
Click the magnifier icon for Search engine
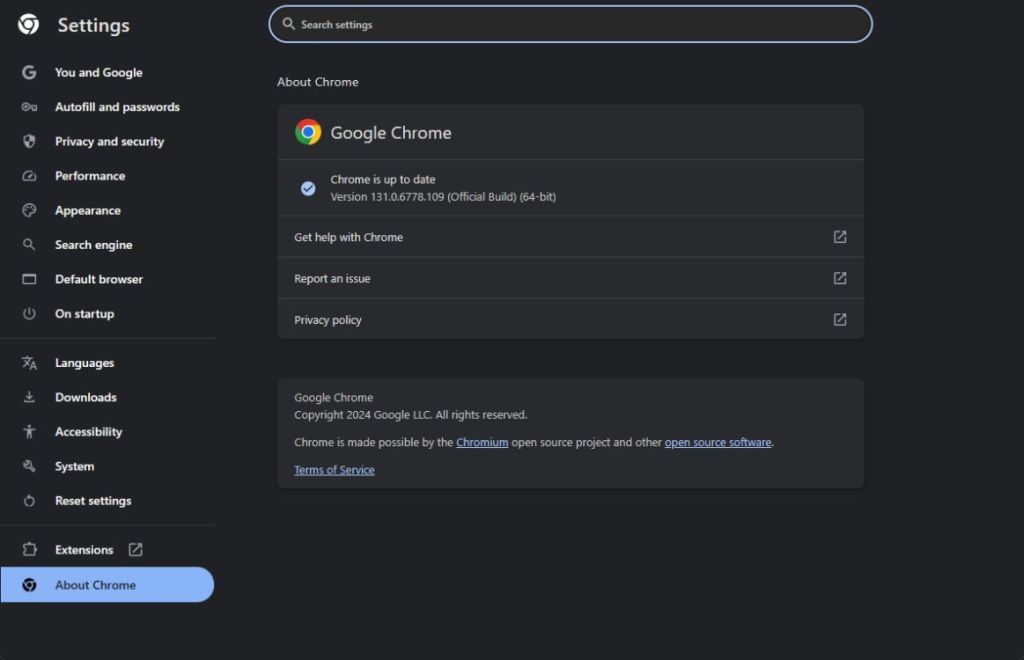(x=29, y=245)
